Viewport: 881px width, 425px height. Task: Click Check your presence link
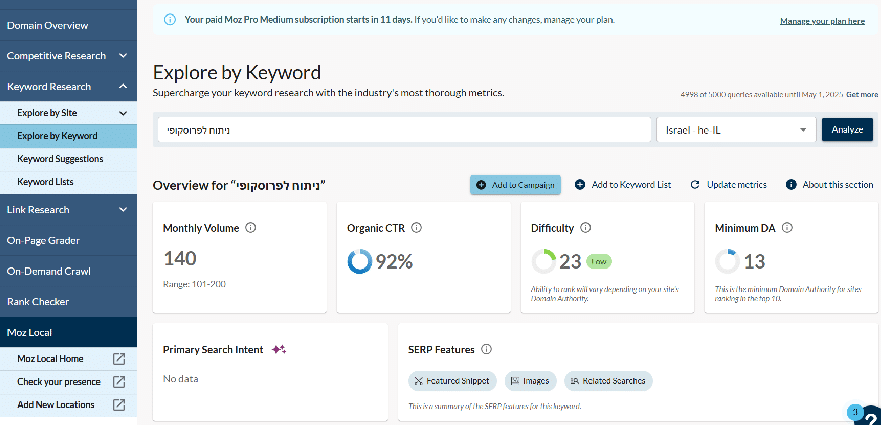point(59,382)
